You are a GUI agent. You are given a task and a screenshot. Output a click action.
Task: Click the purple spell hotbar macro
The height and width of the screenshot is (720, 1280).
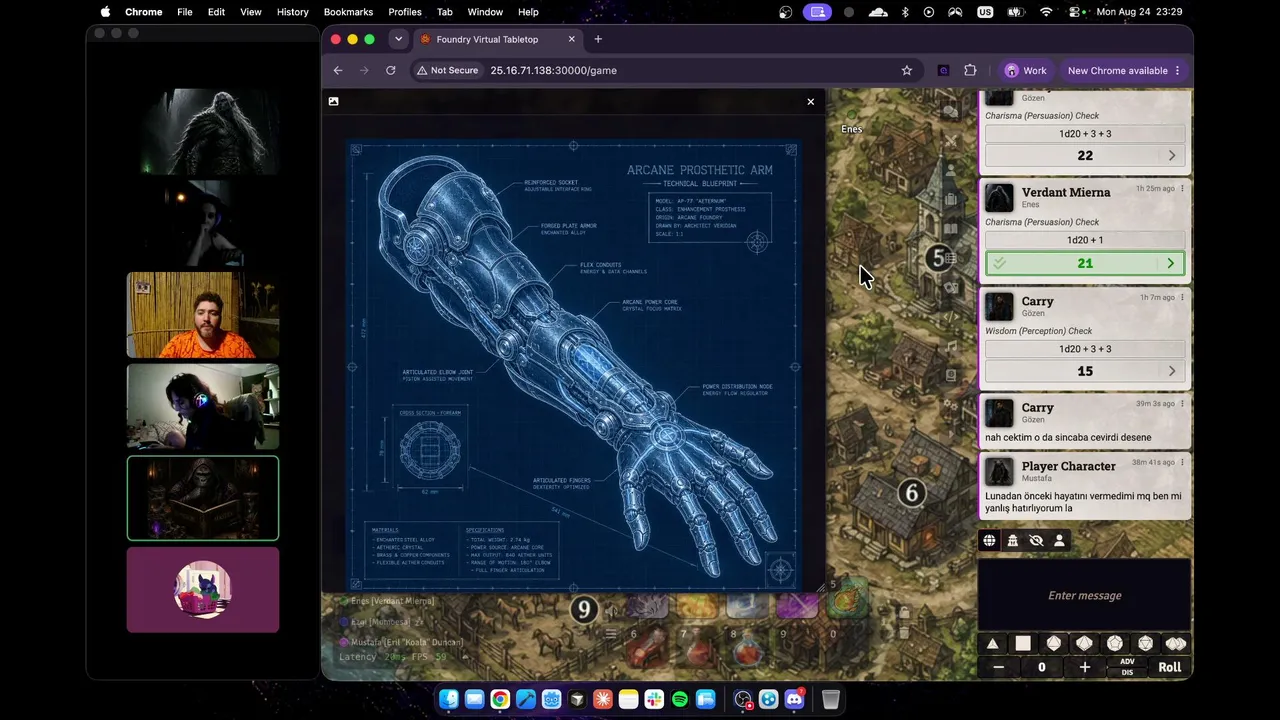[x=797, y=606]
